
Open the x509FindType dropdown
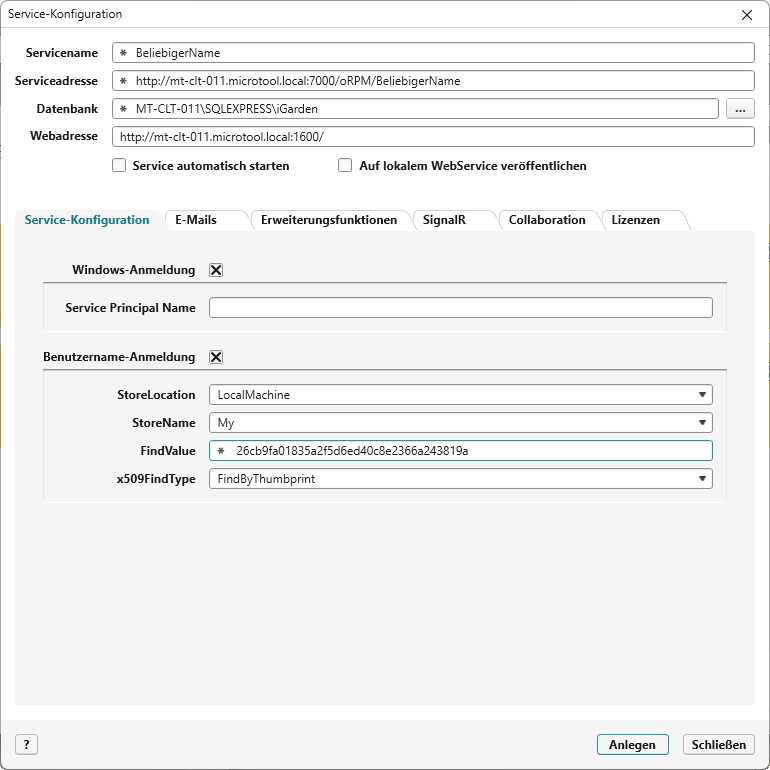click(x=460, y=479)
